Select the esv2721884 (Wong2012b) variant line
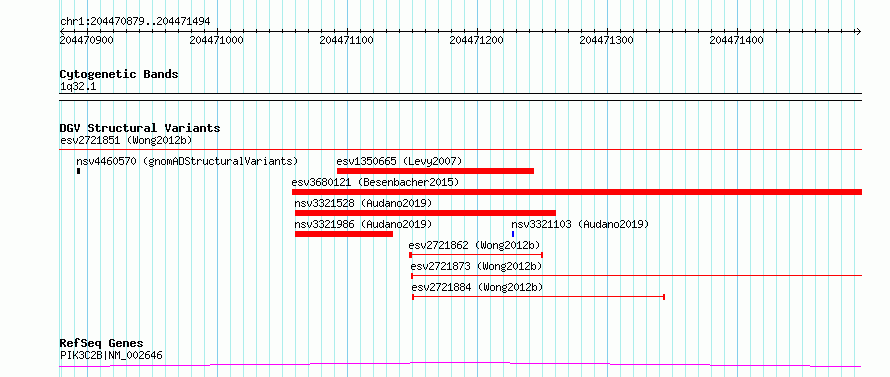 [538, 297]
